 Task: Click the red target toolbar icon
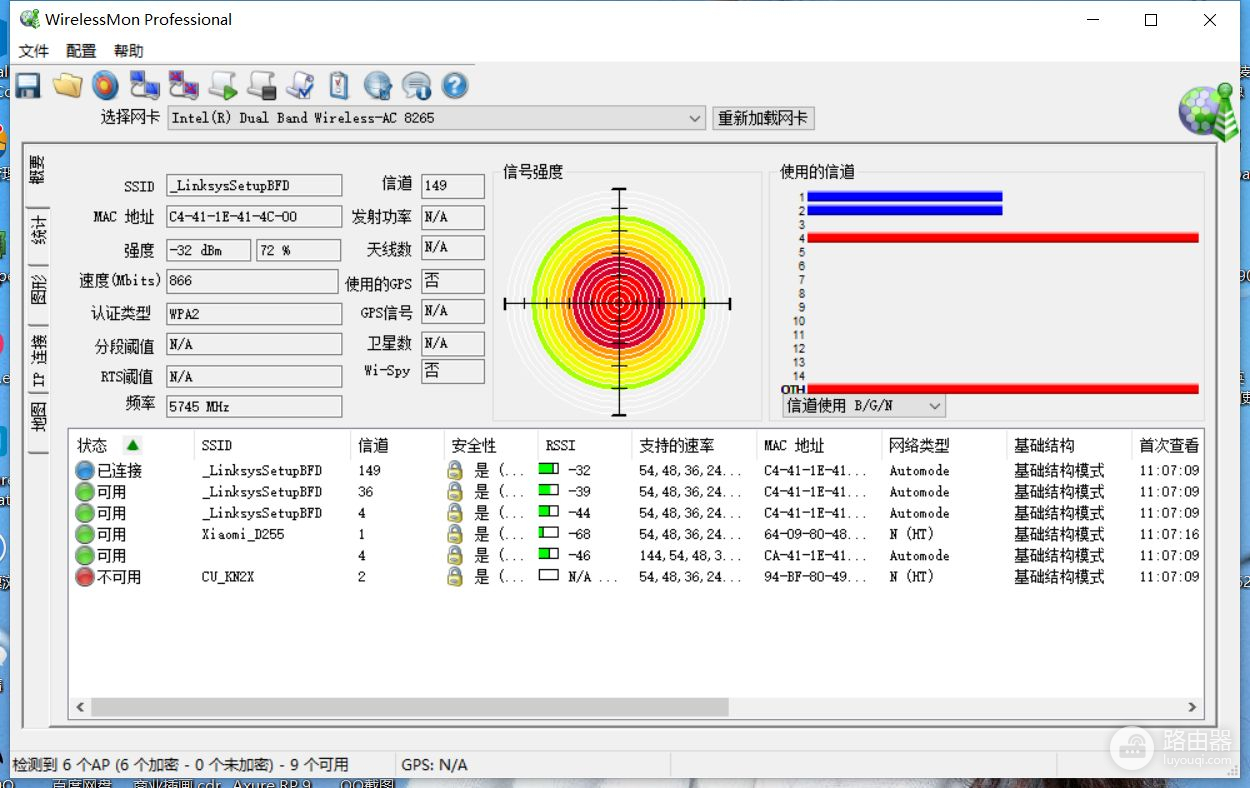[x=105, y=86]
